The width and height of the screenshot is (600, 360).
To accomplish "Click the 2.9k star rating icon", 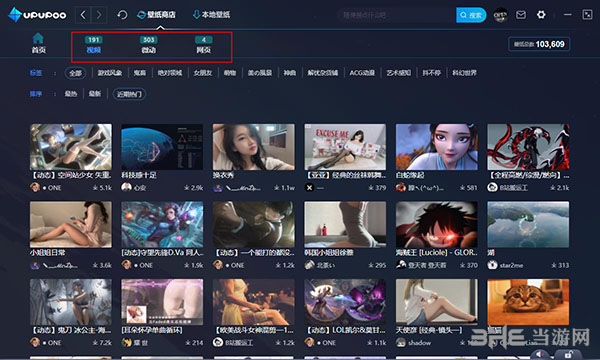I will (186, 188).
